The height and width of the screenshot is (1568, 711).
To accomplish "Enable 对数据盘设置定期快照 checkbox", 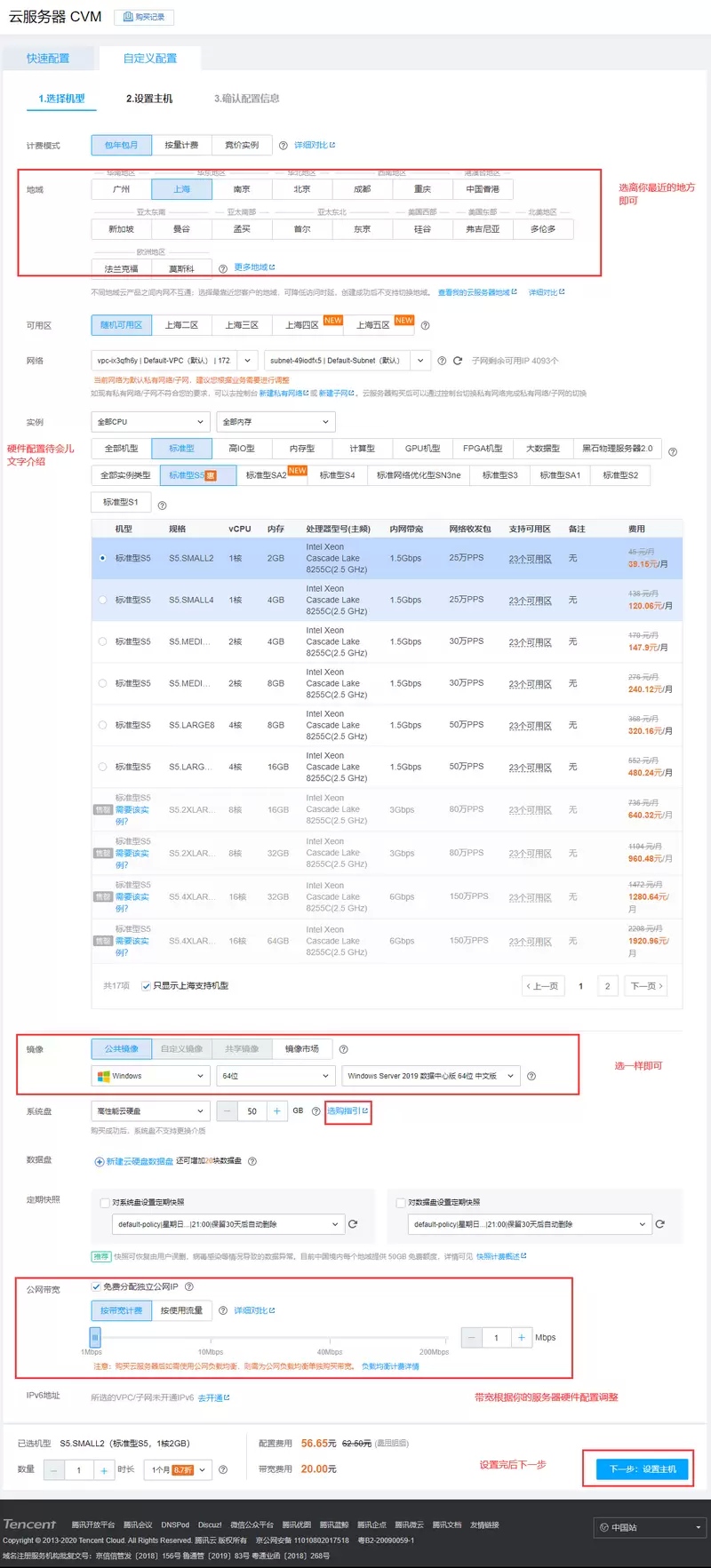I will coord(400,1203).
